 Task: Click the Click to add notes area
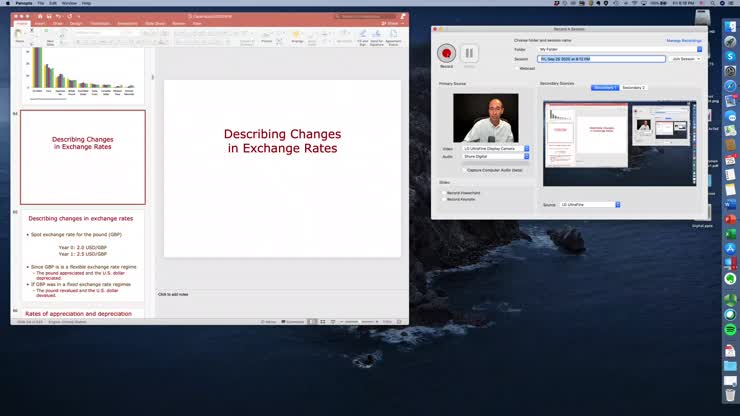[x=173, y=294]
